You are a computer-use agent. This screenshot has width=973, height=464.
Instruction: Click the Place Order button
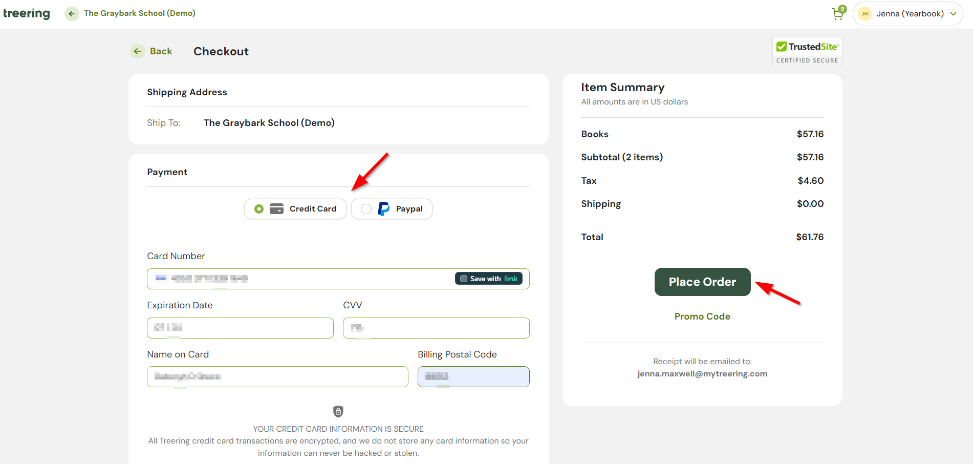(702, 282)
